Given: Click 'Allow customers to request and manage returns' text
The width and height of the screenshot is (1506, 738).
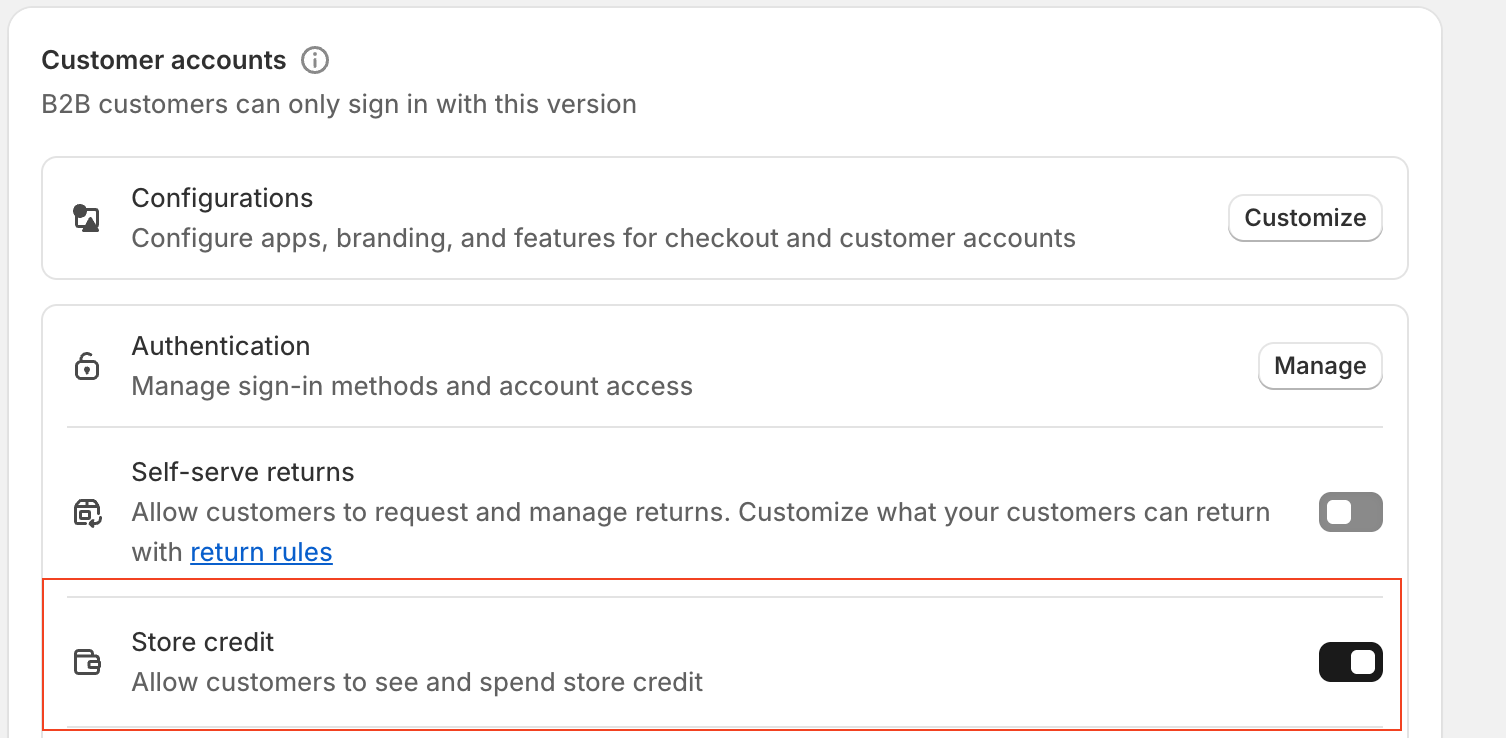Looking at the screenshot, I should pos(700,512).
